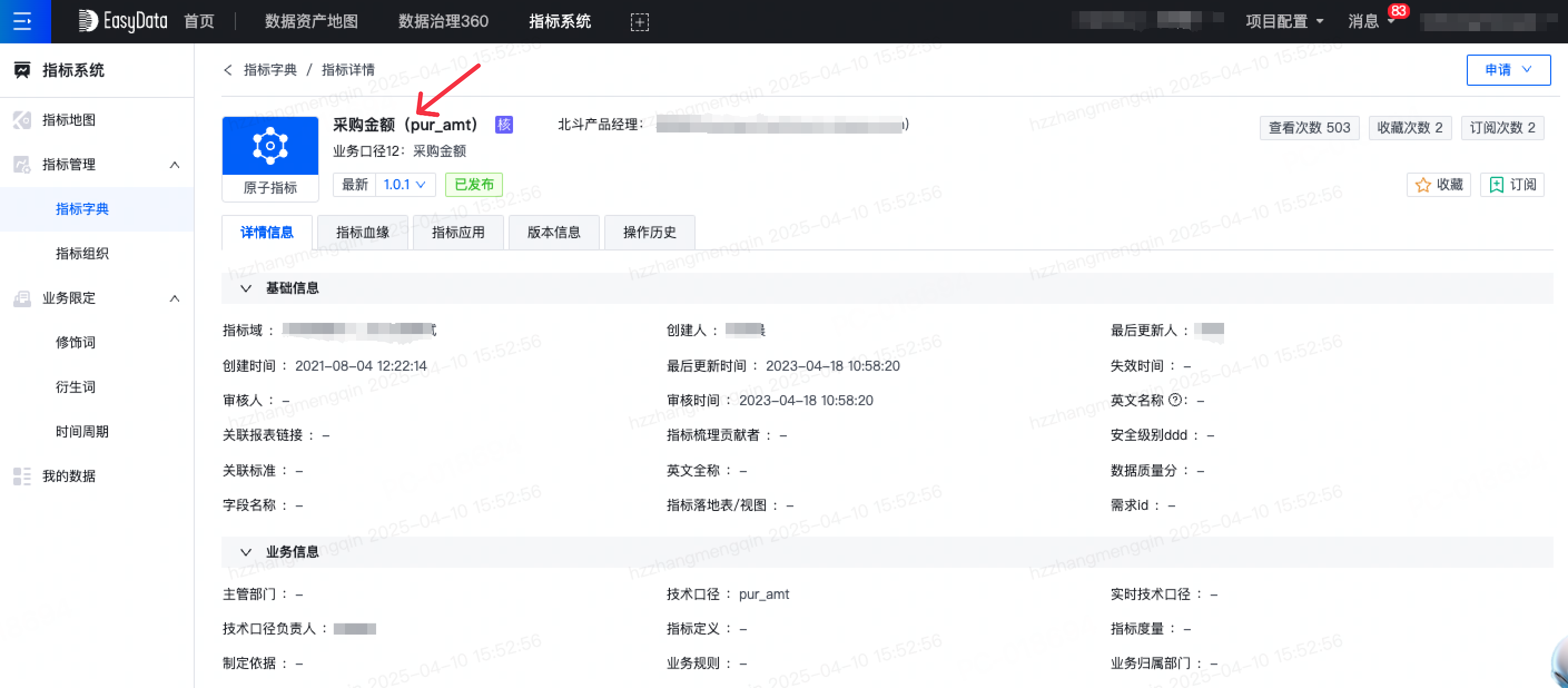Click the 原子指标 label
The image size is (1568, 688).
pyautogui.click(x=270, y=188)
